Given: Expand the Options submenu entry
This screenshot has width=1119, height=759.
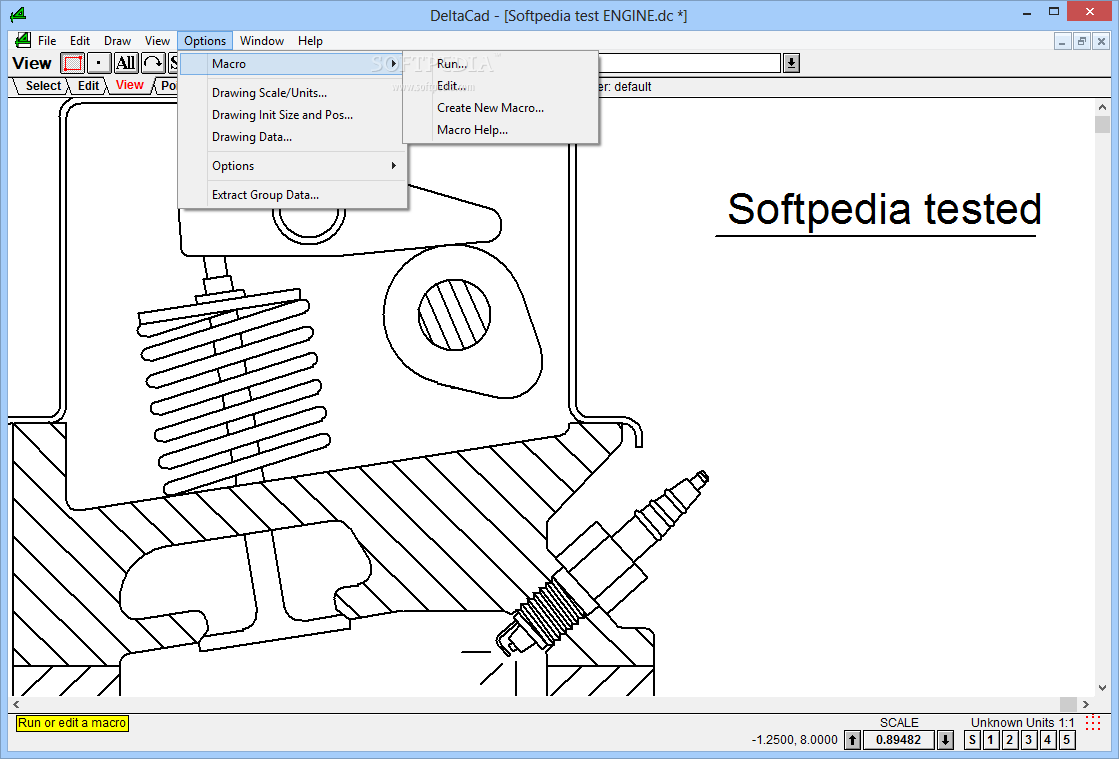Looking at the screenshot, I should click(x=292, y=165).
